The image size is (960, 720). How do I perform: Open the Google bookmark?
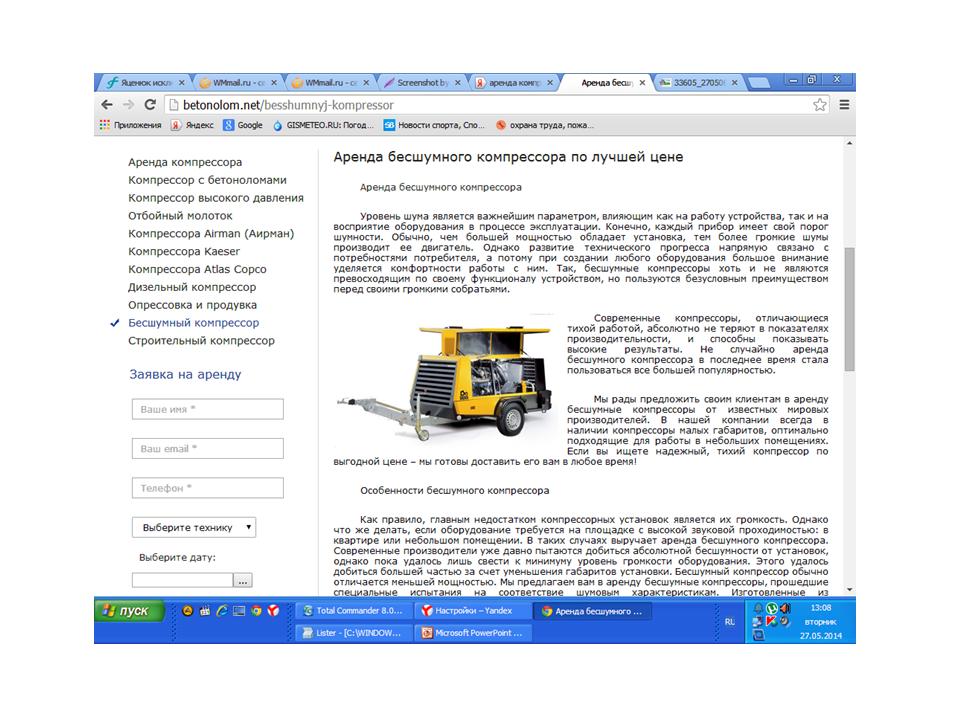point(243,125)
